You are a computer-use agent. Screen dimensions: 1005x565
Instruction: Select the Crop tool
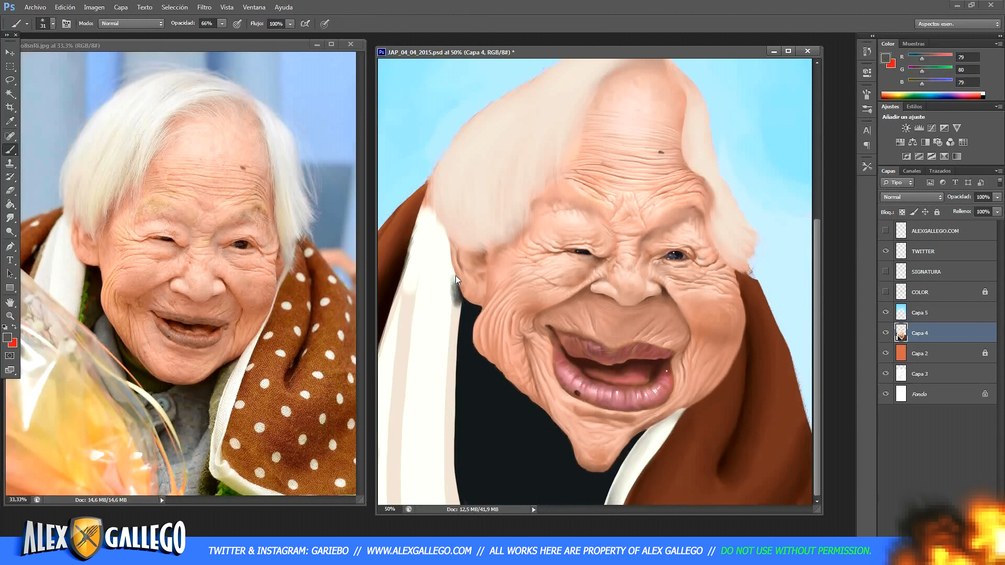click(10, 108)
